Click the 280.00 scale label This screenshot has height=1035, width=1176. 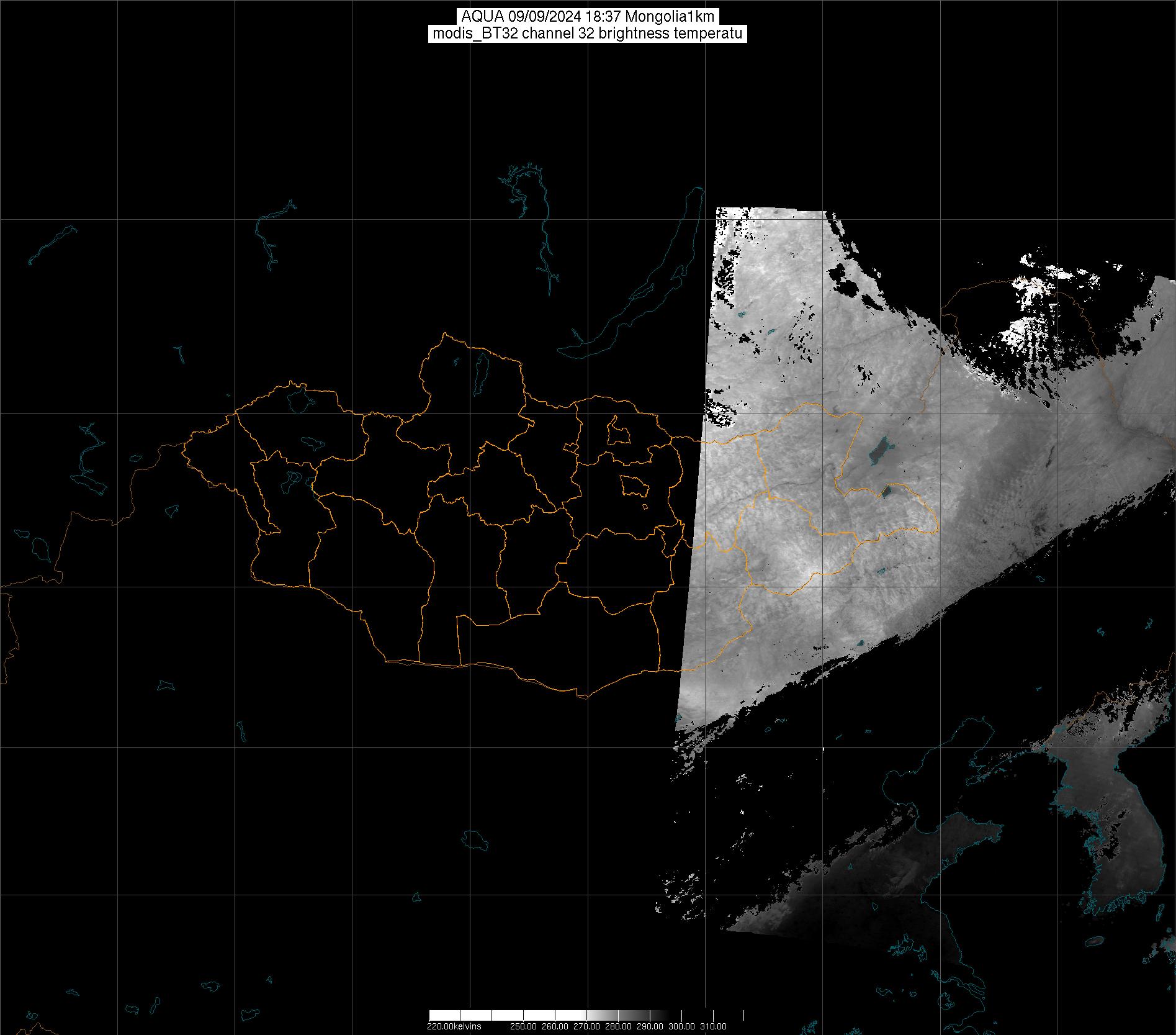619,1026
